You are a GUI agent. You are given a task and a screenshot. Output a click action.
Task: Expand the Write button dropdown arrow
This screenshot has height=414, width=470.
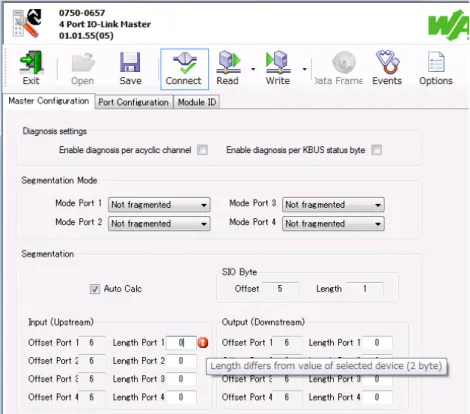(304, 69)
